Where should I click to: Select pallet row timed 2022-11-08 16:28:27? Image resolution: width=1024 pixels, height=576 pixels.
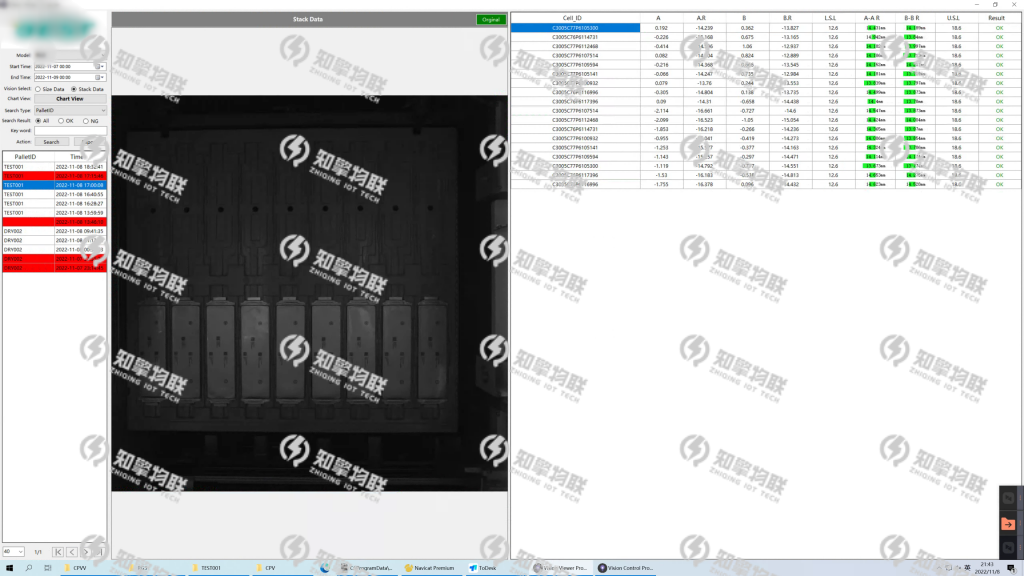click(x=54, y=204)
